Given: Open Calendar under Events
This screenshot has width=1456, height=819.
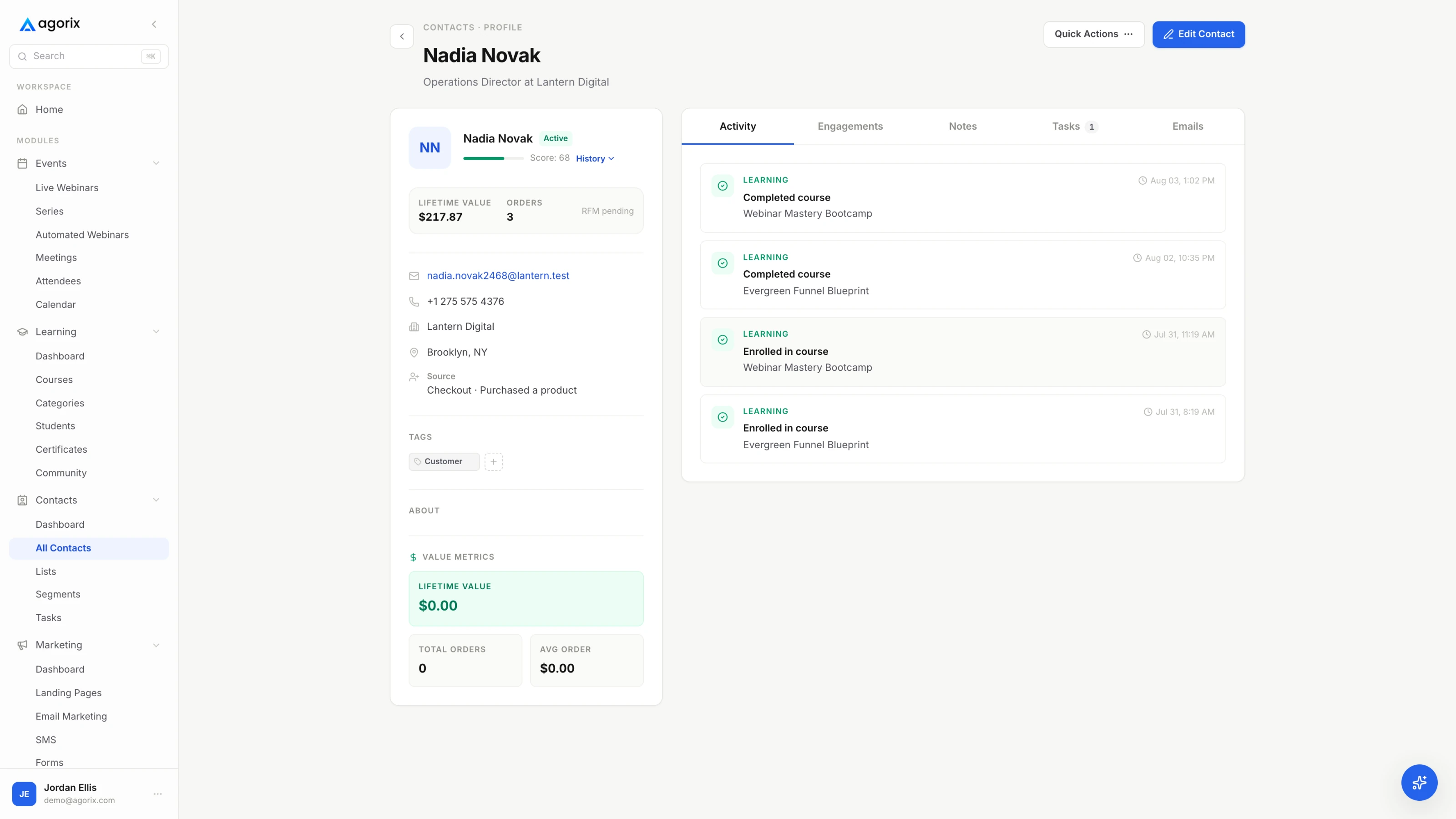Looking at the screenshot, I should [x=56, y=305].
